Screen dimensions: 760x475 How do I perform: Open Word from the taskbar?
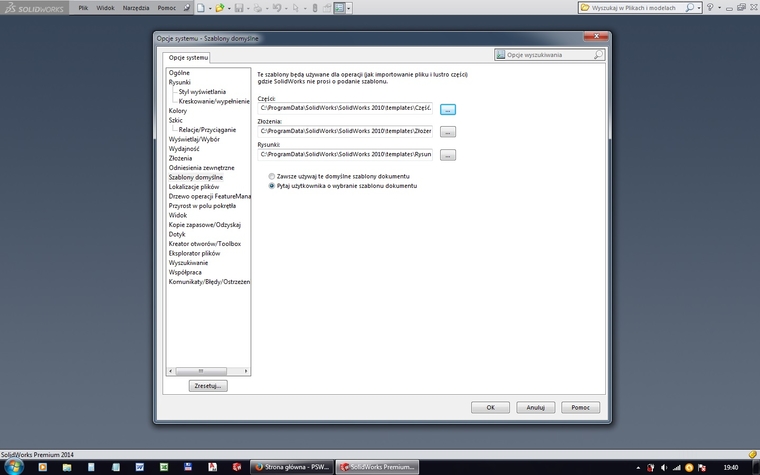pyautogui.click(x=140, y=467)
